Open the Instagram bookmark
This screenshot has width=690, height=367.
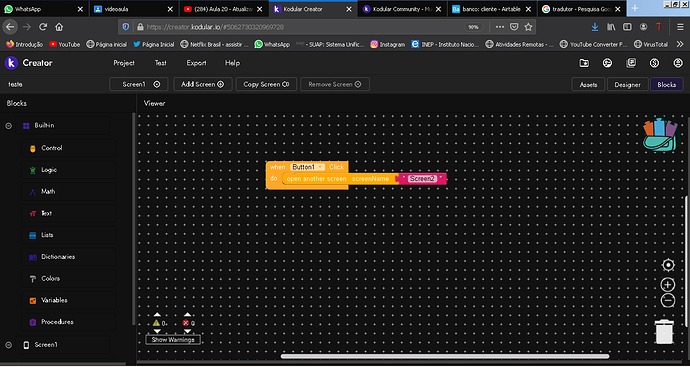coord(388,44)
